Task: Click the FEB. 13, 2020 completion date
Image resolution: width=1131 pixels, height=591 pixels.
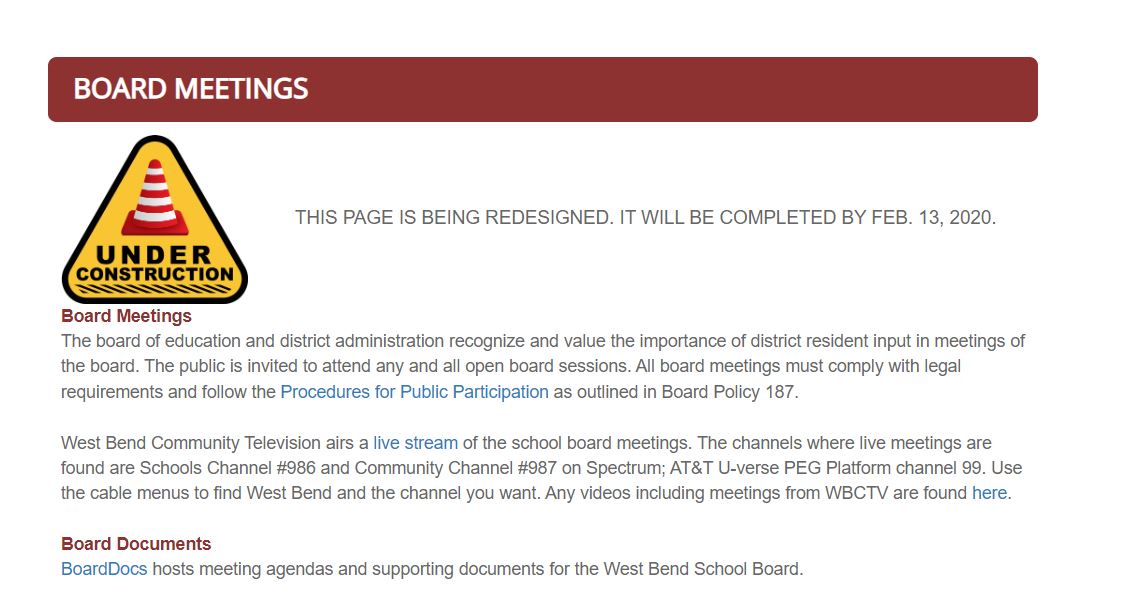Action: point(933,217)
